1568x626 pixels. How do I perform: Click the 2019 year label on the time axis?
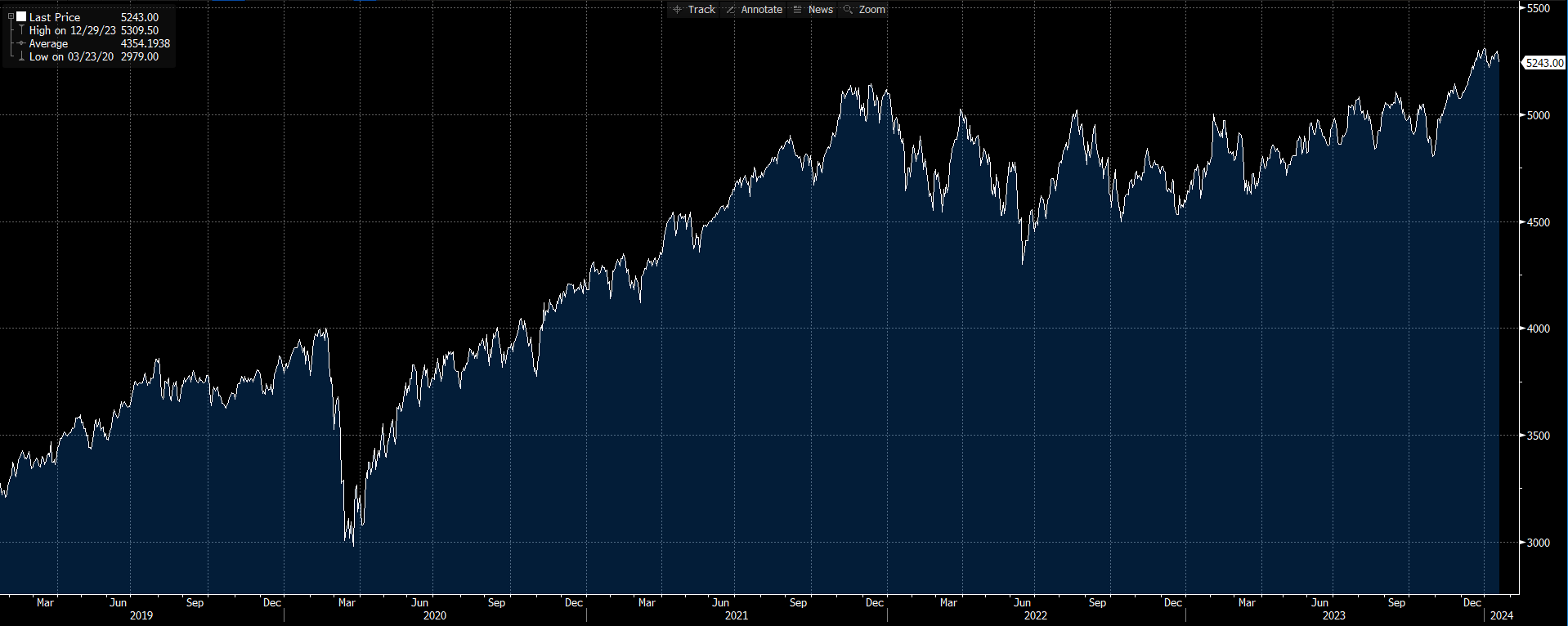(141, 615)
